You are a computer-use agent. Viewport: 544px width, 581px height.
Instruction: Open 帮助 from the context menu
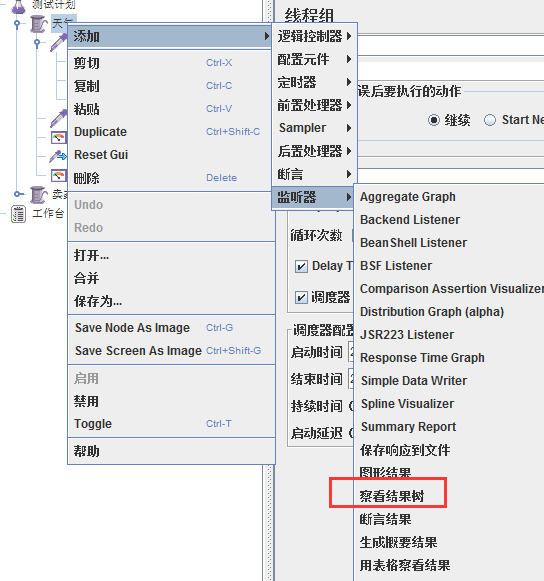pos(171,451)
